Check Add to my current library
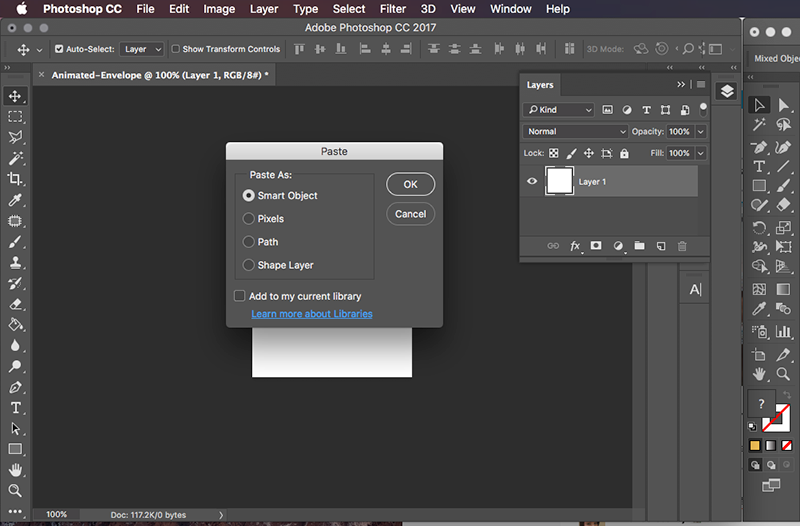The height and width of the screenshot is (526, 800). click(239, 296)
